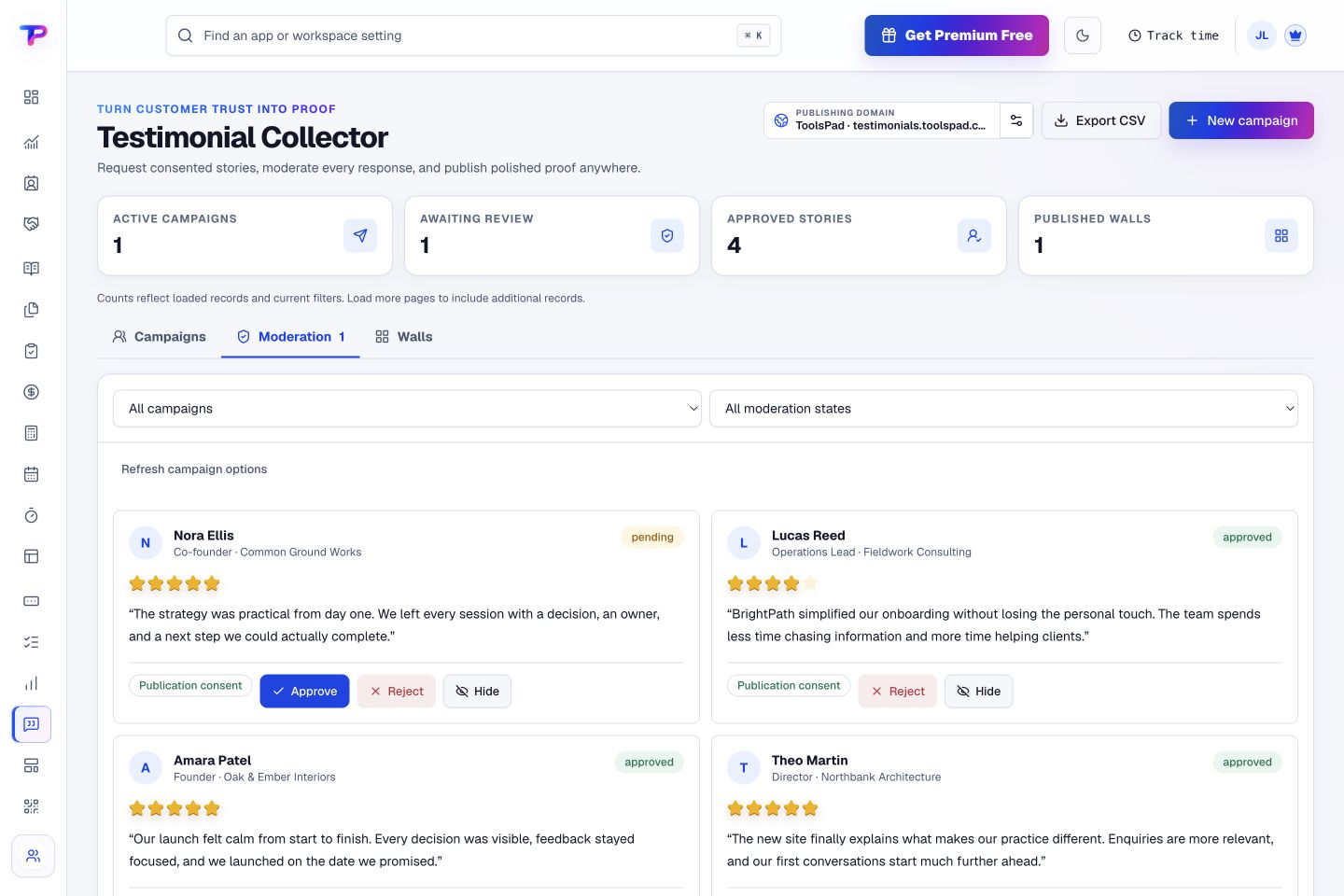Click the open book icon in sidebar
The width and height of the screenshot is (1344, 896).
[31, 269]
